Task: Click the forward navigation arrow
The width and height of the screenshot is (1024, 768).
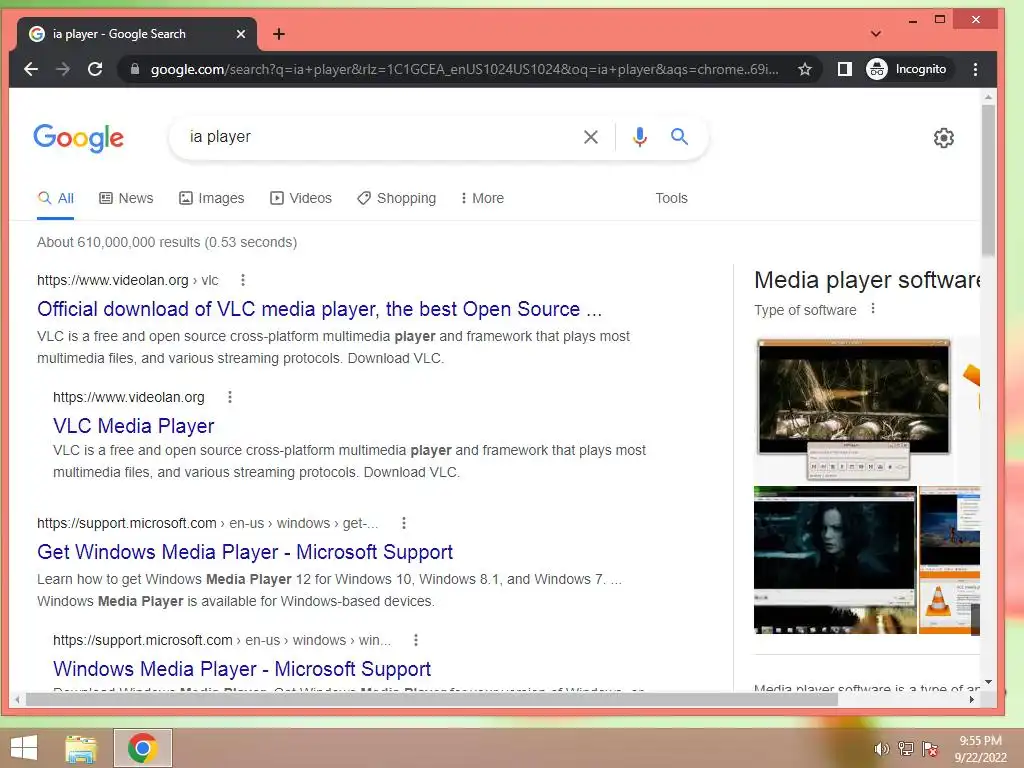Action: (x=63, y=69)
